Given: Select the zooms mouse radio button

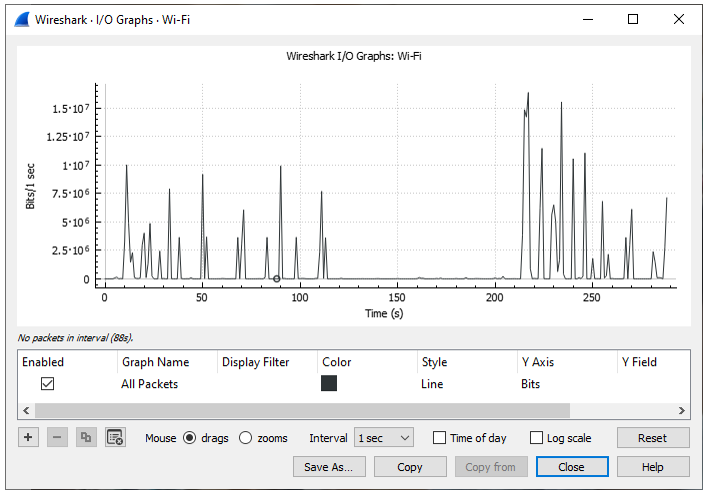Looking at the screenshot, I should tap(245, 438).
